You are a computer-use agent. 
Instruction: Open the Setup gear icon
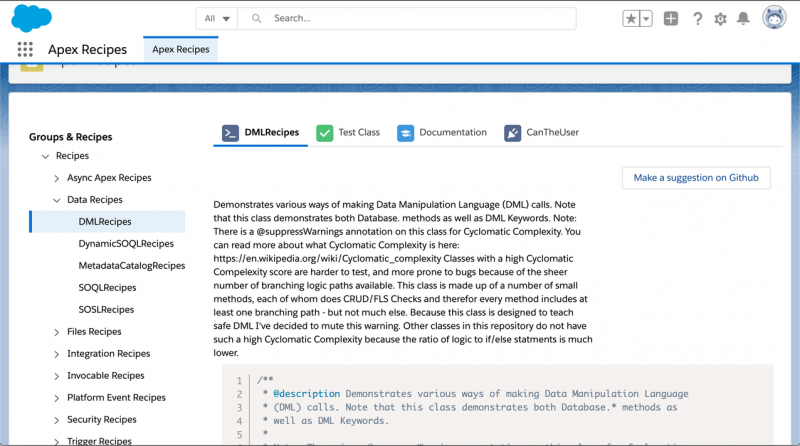click(x=720, y=19)
